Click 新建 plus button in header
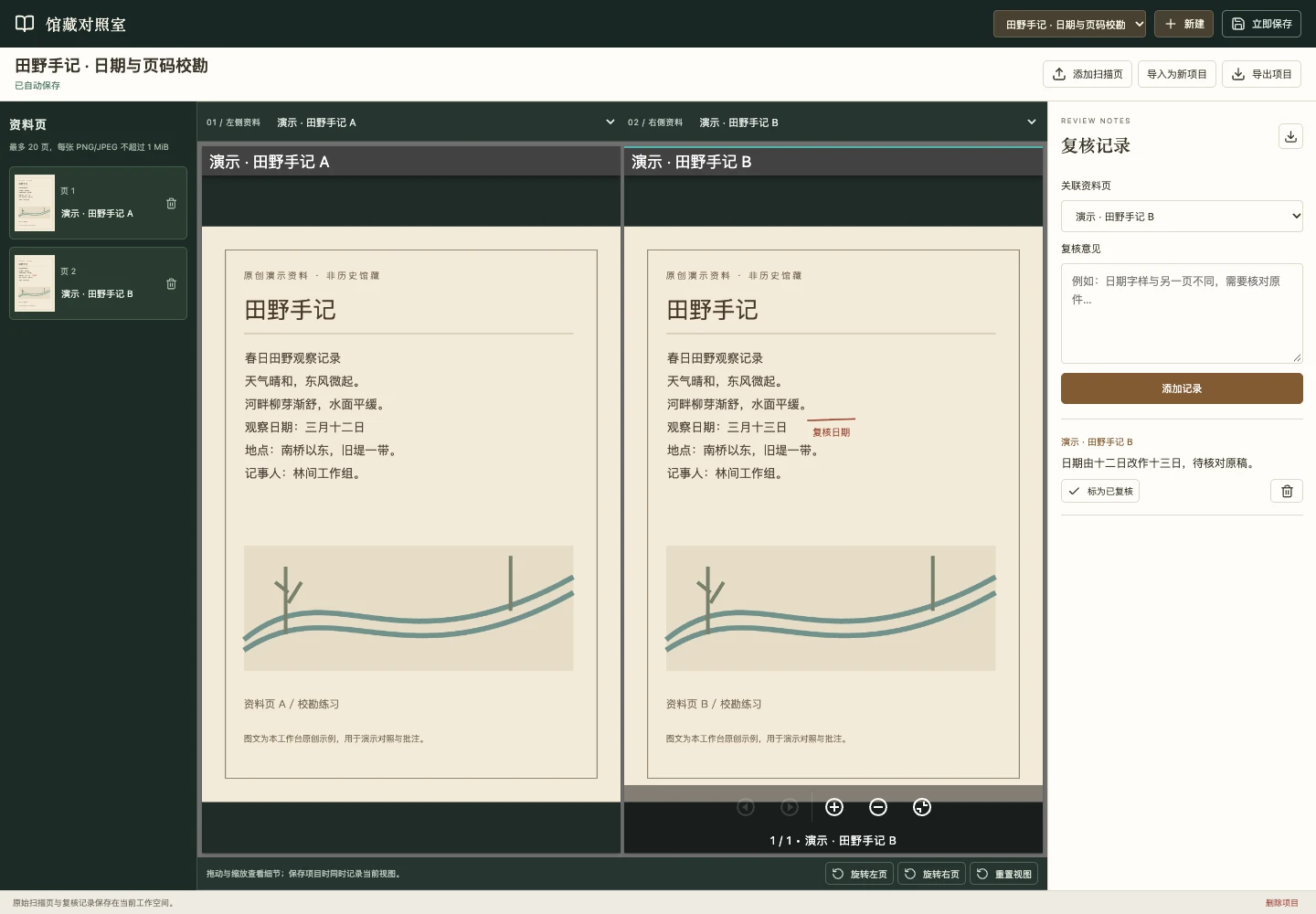Screen dimensions: 1316x914 1183,24
